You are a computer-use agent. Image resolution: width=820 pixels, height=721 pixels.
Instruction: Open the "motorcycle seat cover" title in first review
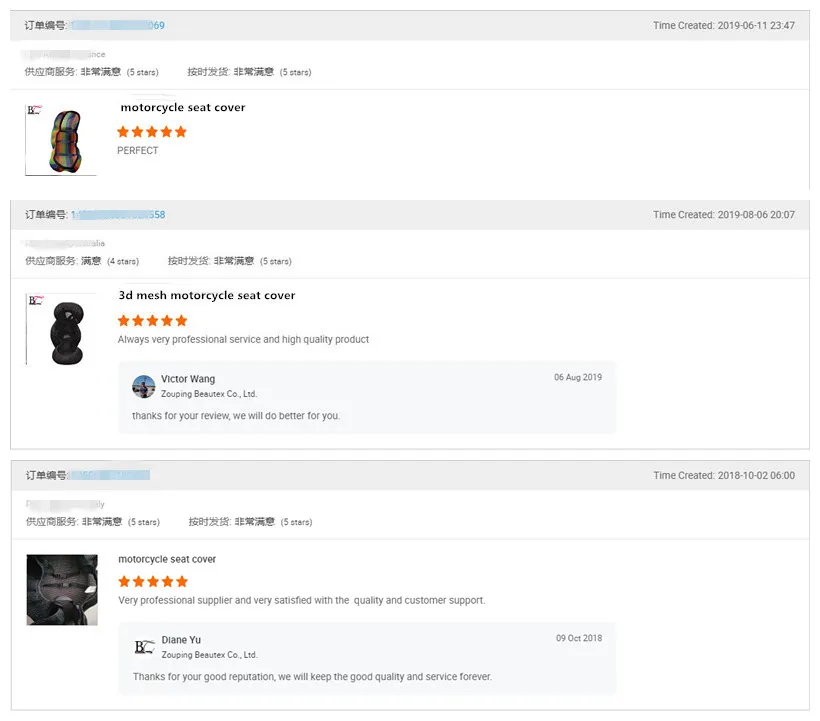[x=183, y=108]
